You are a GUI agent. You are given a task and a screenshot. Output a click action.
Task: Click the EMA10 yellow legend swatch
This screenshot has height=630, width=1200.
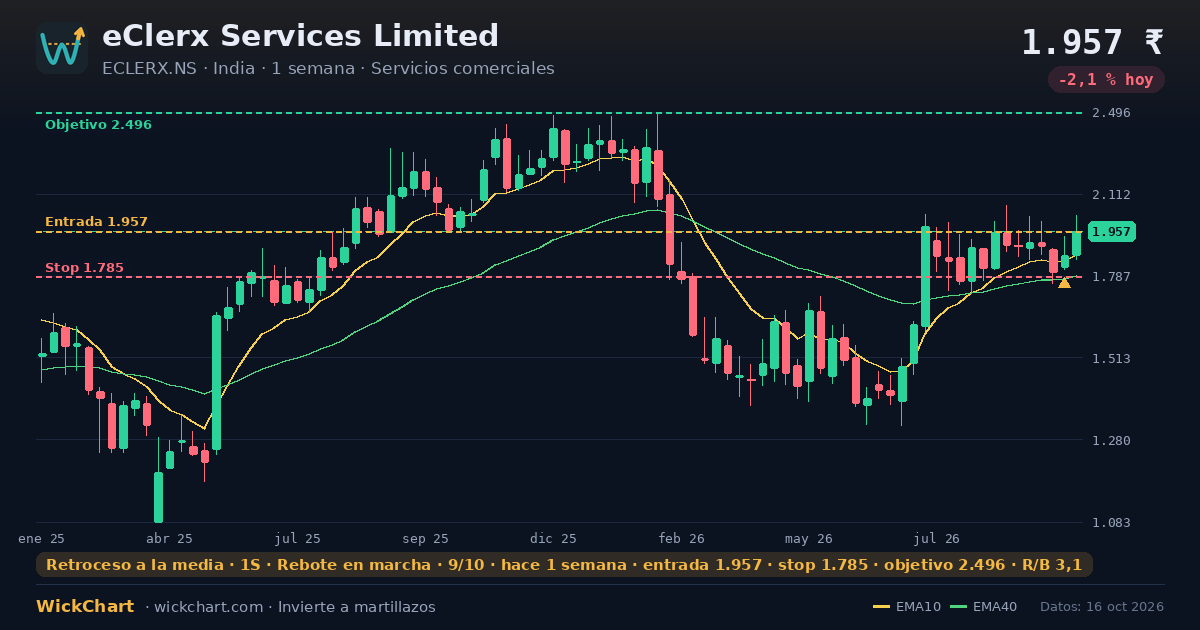(881, 607)
